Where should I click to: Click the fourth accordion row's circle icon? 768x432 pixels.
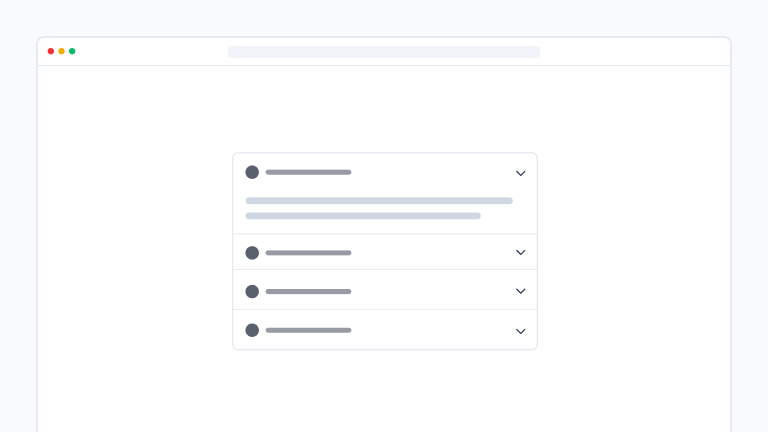pos(252,330)
